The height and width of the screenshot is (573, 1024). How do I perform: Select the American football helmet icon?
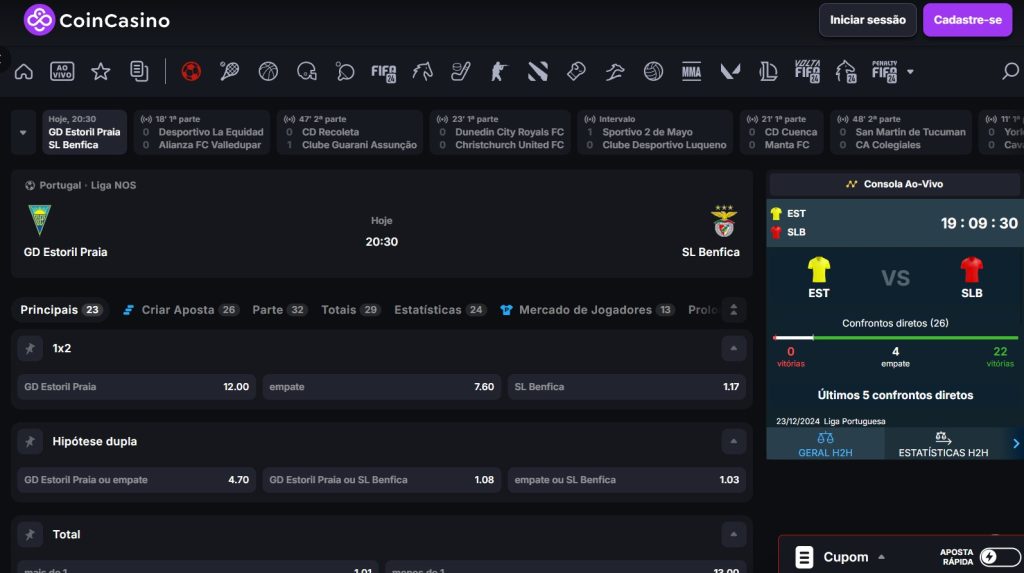[x=306, y=71]
